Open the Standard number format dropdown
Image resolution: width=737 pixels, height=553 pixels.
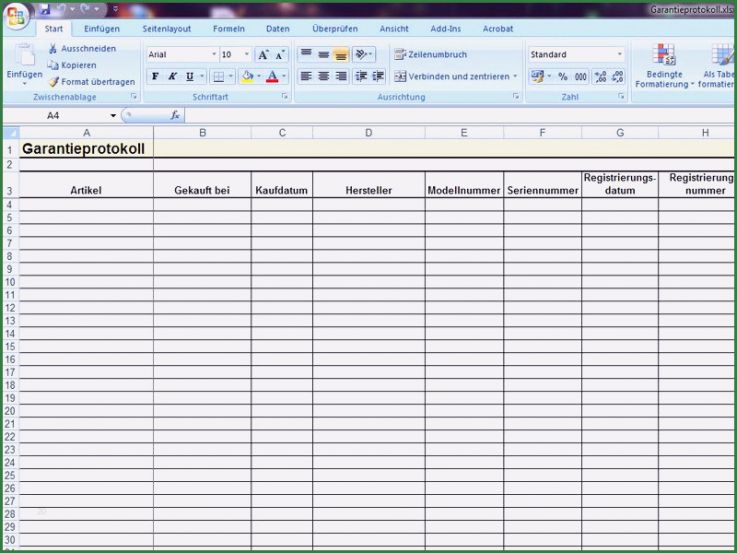tap(619, 55)
